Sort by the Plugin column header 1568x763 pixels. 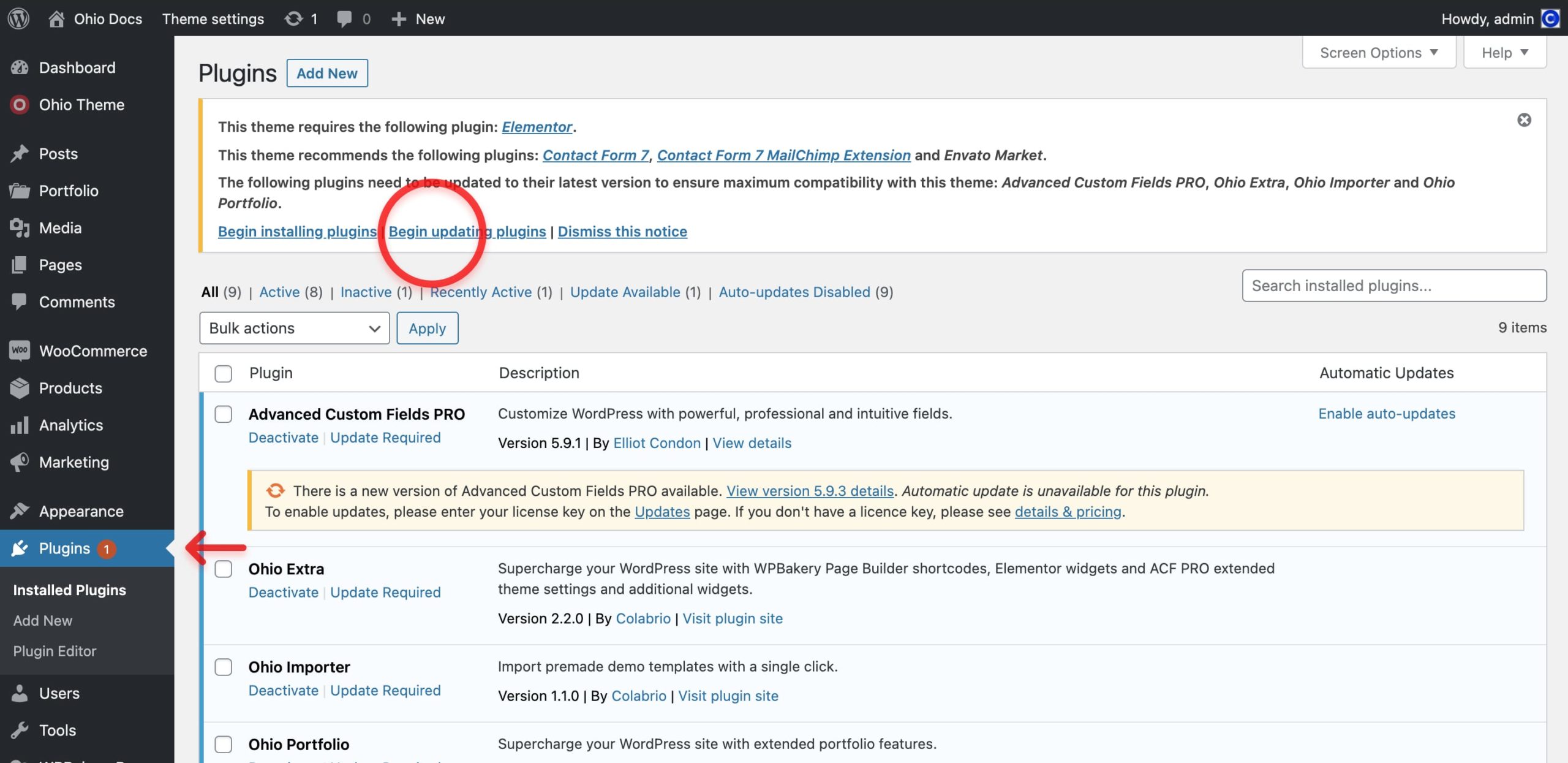coord(271,373)
